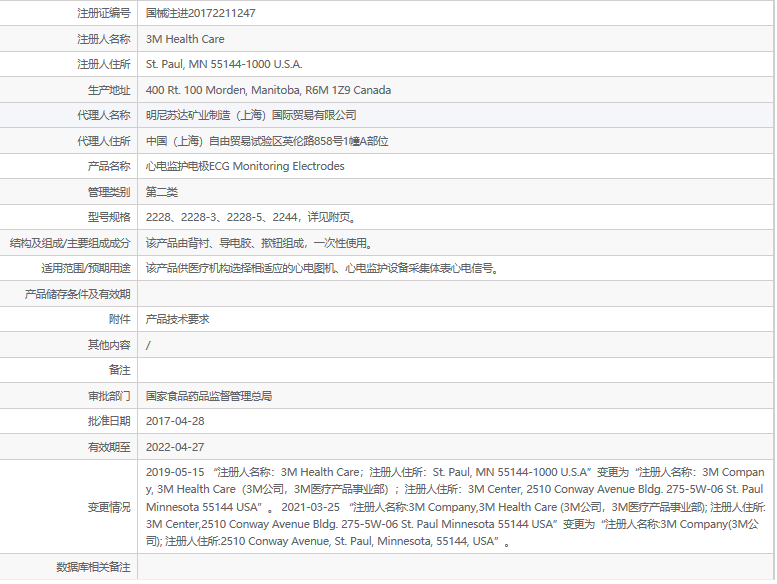The image size is (777, 584).
Task: Select production address 400 Rt. 100 Morden, Manitoba
Action: click(x=222, y=90)
